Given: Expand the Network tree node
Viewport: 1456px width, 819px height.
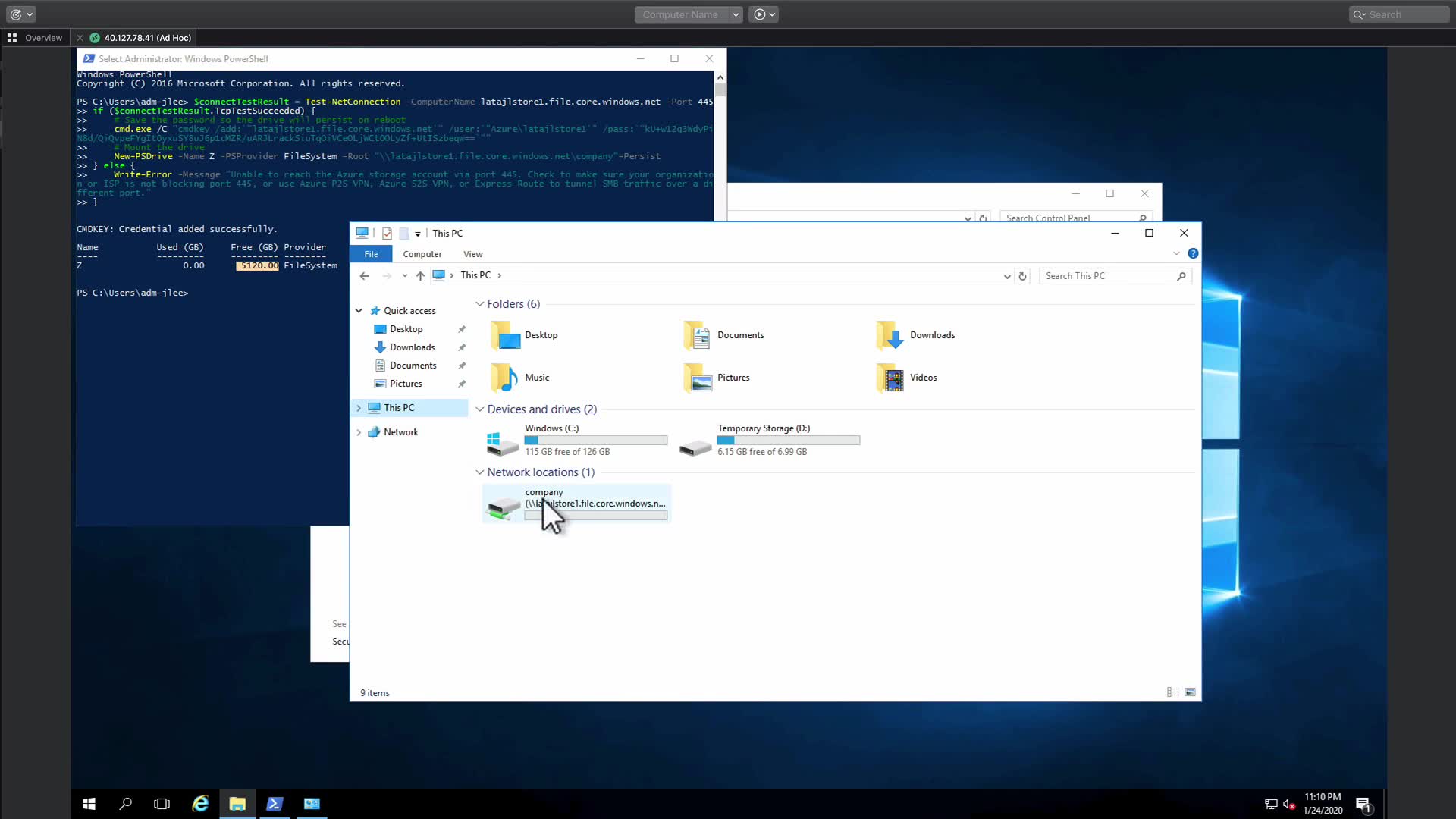Looking at the screenshot, I should click(359, 432).
